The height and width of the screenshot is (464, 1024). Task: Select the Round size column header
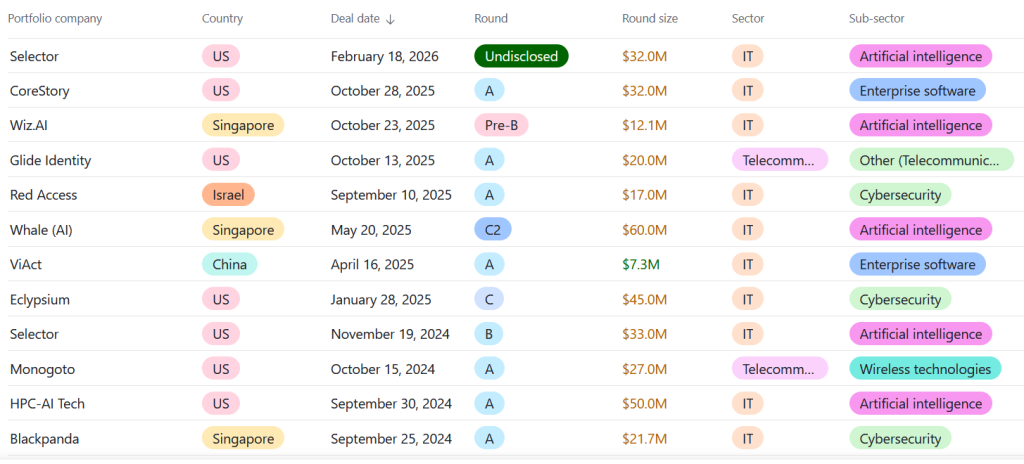650,19
